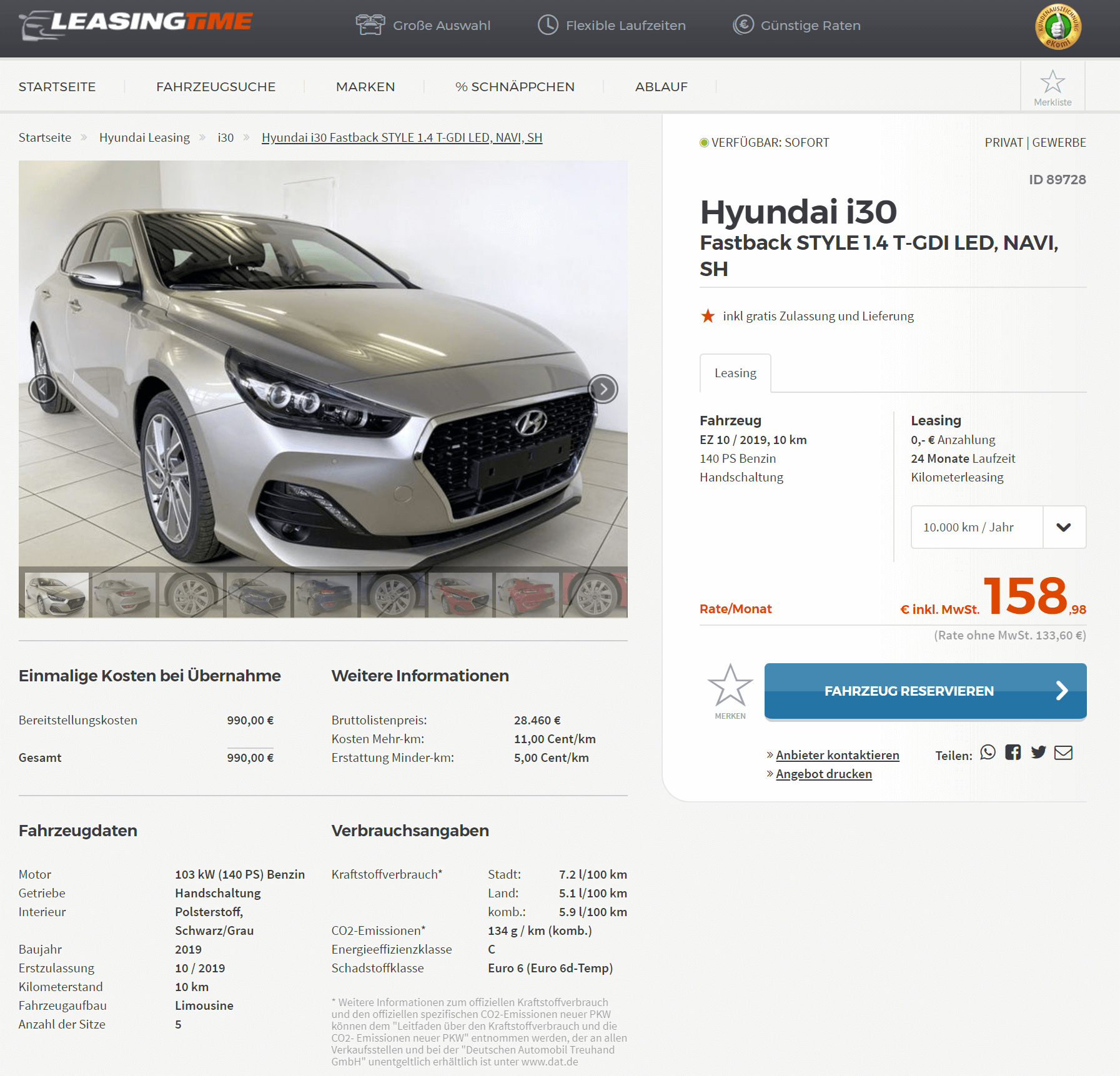Open the 10.000 km / Jahr dropdown

998,527
